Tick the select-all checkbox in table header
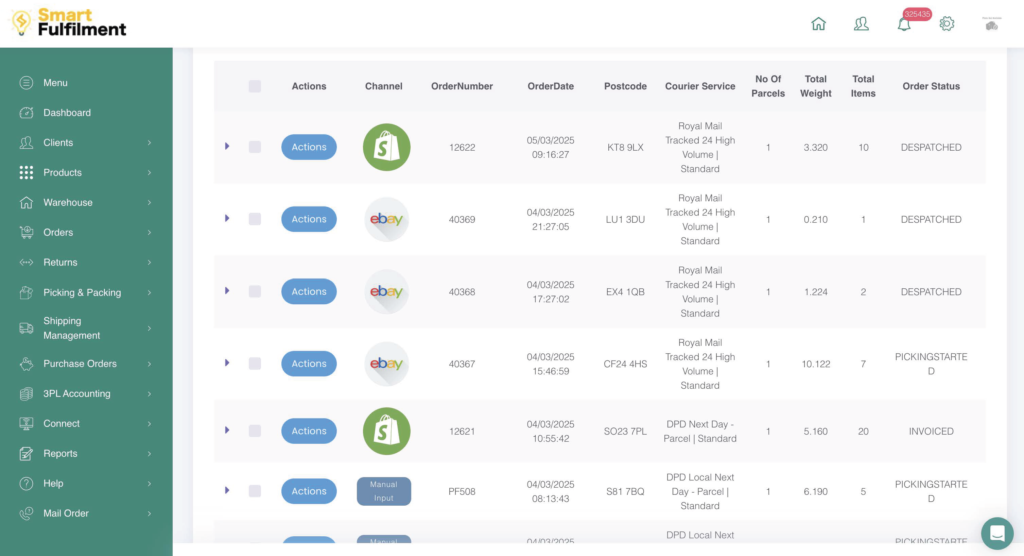This screenshot has height=556, width=1024. click(255, 86)
